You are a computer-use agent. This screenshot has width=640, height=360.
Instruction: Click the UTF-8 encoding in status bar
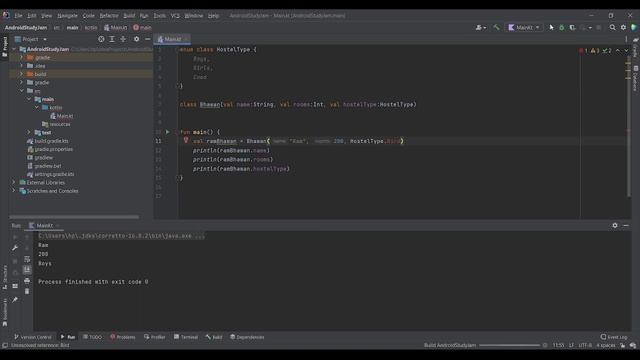pyautogui.click(x=585, y=345)
